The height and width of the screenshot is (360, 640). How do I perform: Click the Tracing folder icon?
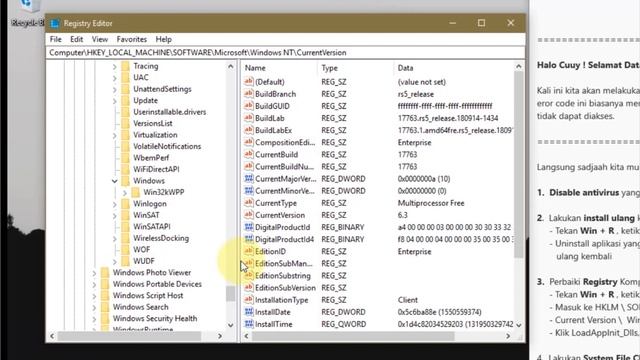pyautogui.click(x=126, y=66)
